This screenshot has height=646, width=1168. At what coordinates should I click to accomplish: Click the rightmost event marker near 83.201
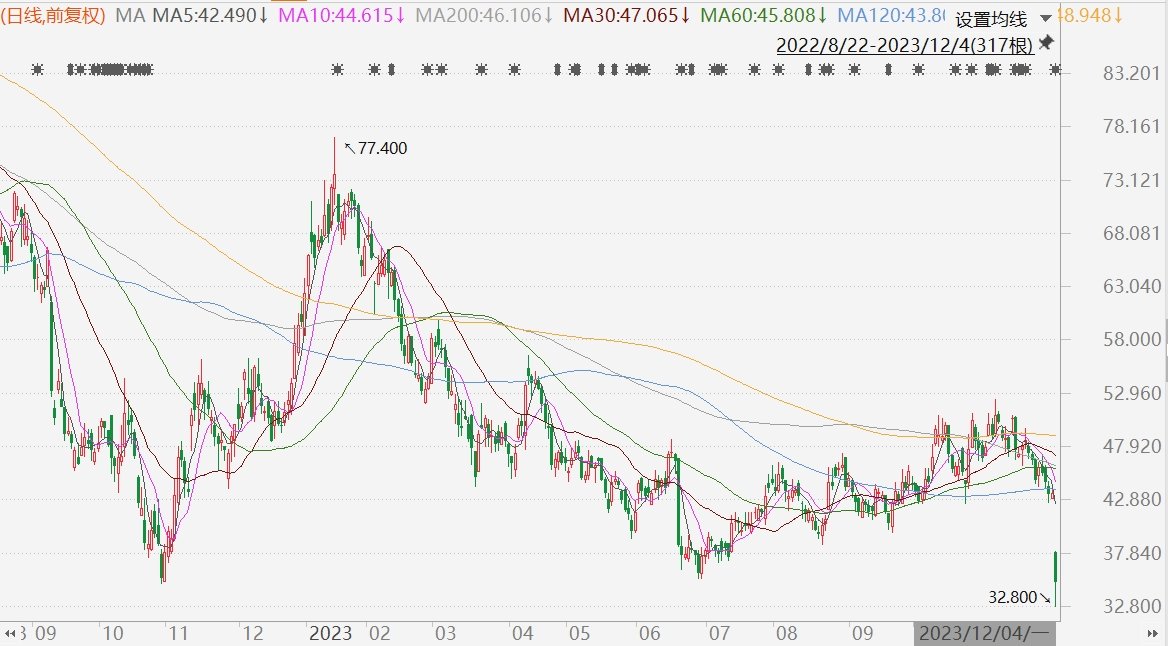[x=1056, y=70]
